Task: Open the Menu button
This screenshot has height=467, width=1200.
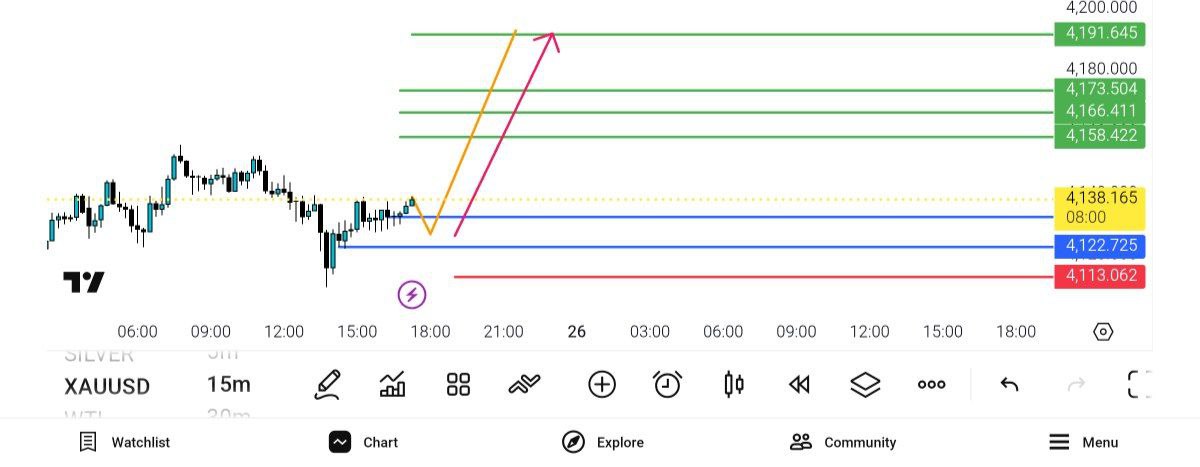Action: pos(1083,442)
